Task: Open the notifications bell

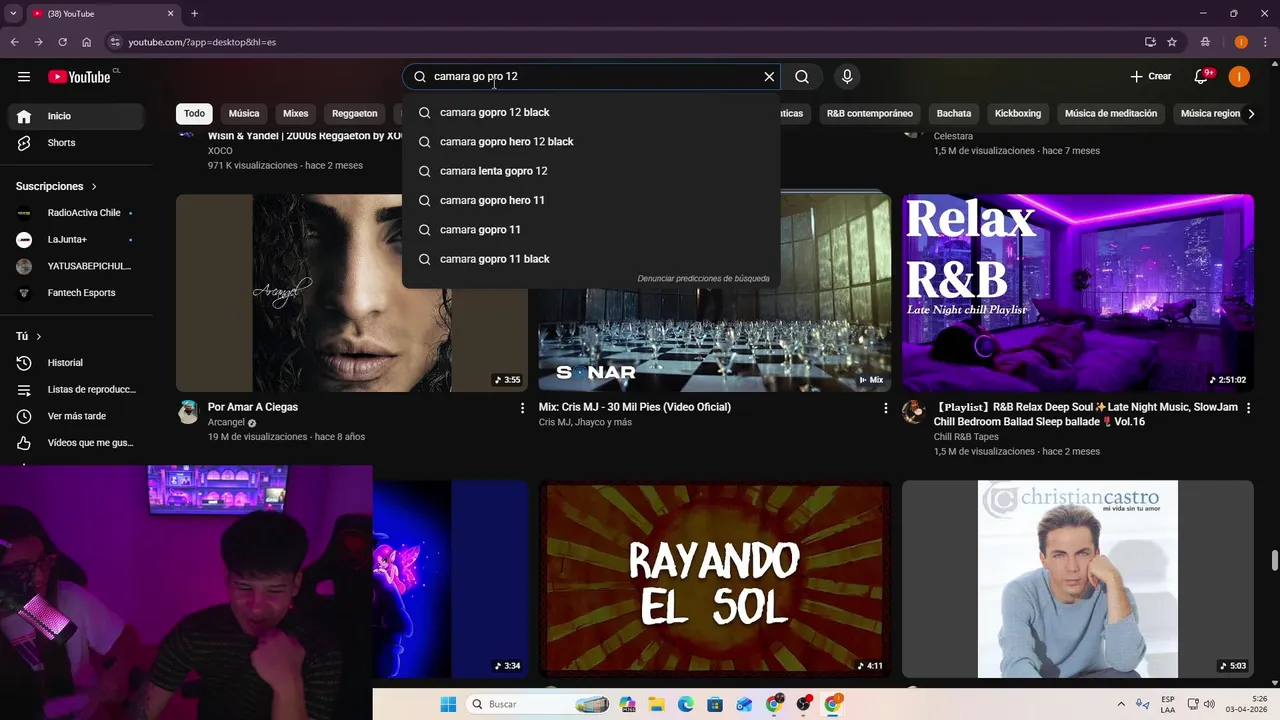Action: 1203,77
